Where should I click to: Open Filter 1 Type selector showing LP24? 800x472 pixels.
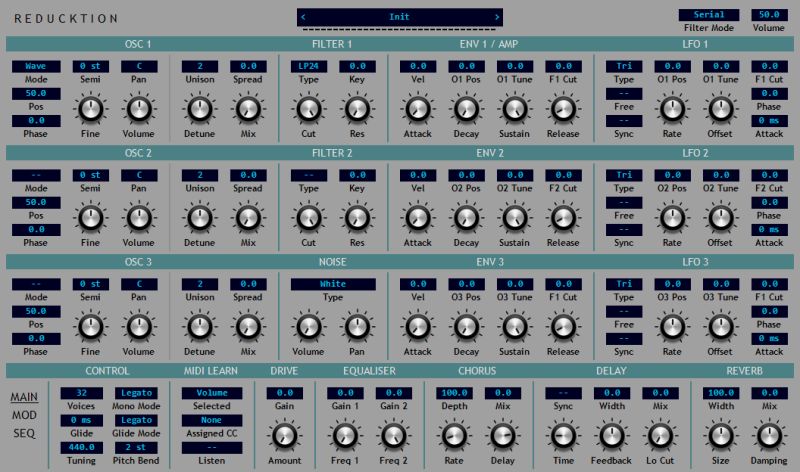coord(309,66)
